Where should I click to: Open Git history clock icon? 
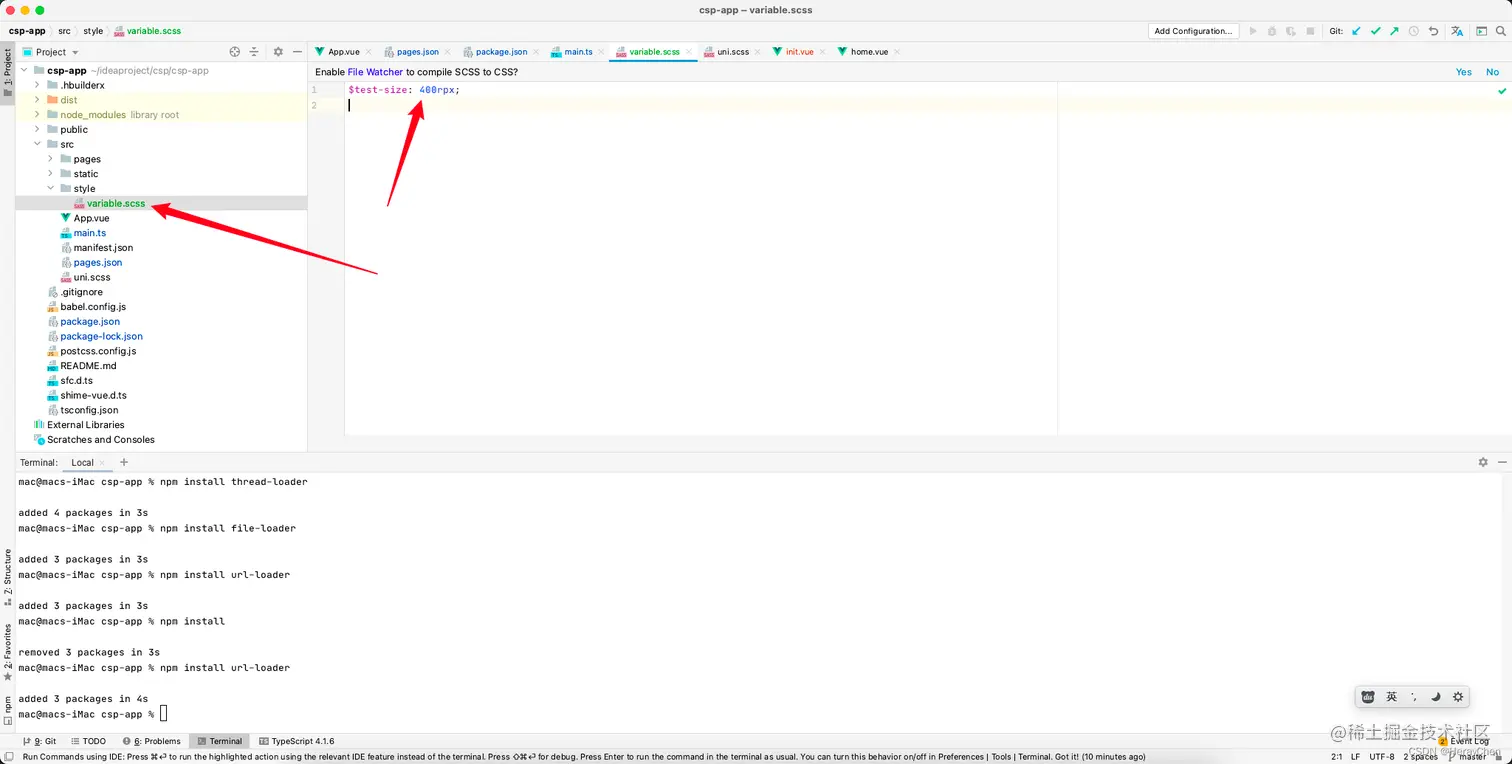click(x=1413, y=31)
